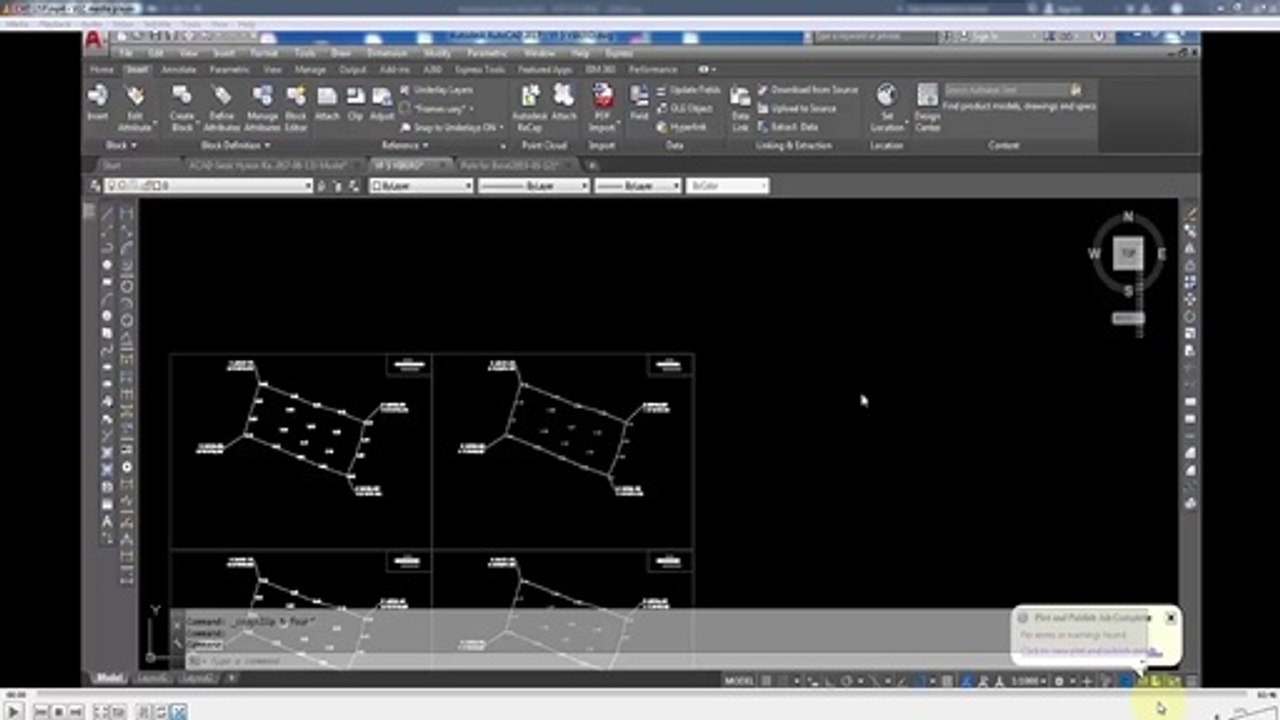Launch the Block Editor
The width and height of the screenshot is (1280, 720).
point(296,107)
